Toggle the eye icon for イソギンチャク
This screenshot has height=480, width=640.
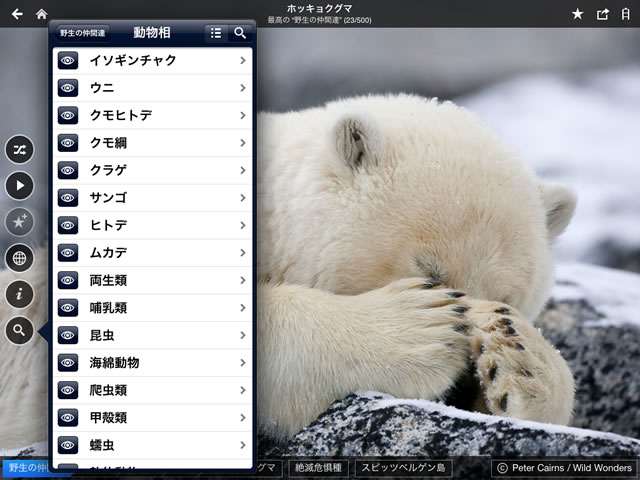point(68,60)
